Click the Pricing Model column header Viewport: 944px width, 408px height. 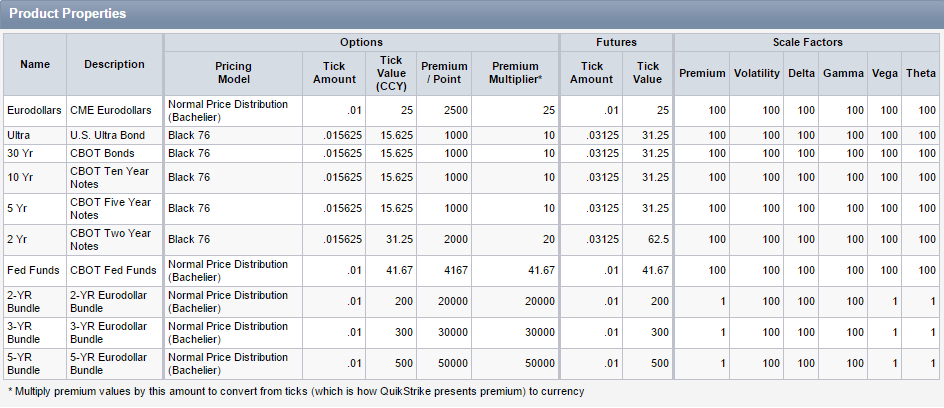click(x=234, y=73)
